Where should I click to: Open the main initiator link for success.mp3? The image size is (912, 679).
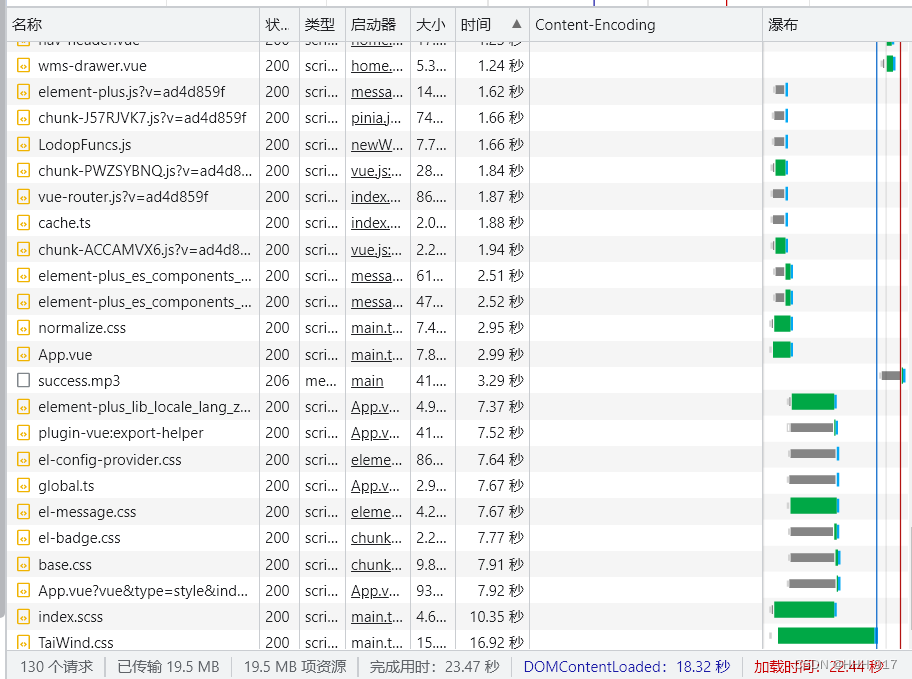tap(365, 380)
